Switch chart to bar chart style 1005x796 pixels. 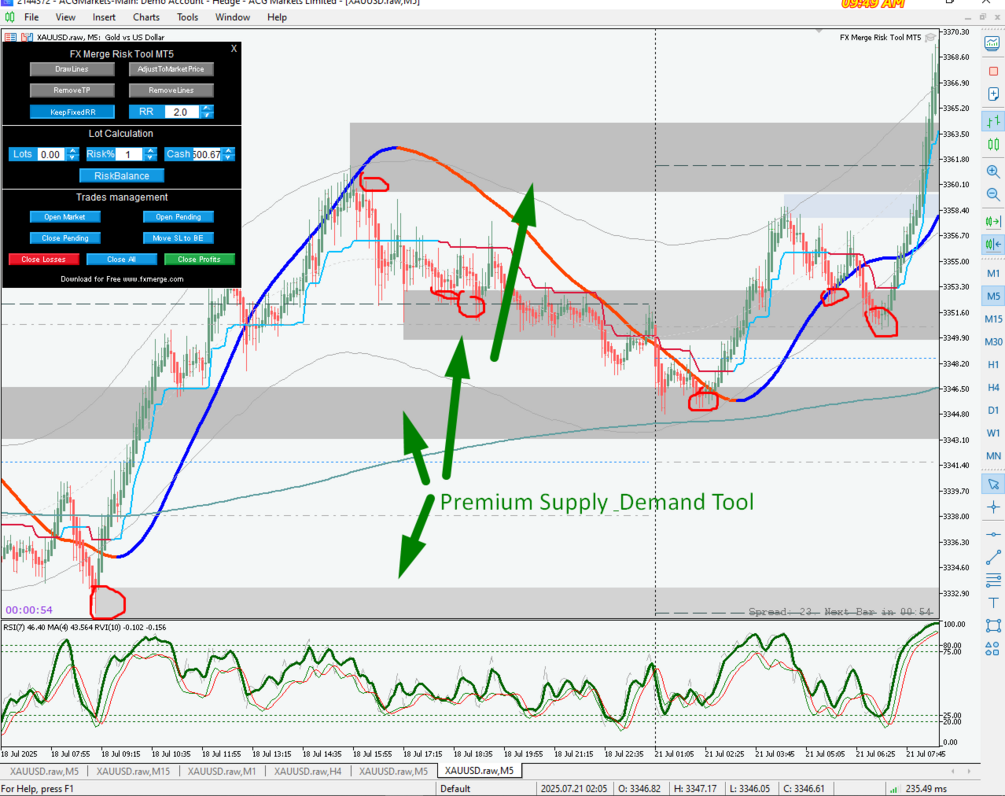tap(993, 121)
